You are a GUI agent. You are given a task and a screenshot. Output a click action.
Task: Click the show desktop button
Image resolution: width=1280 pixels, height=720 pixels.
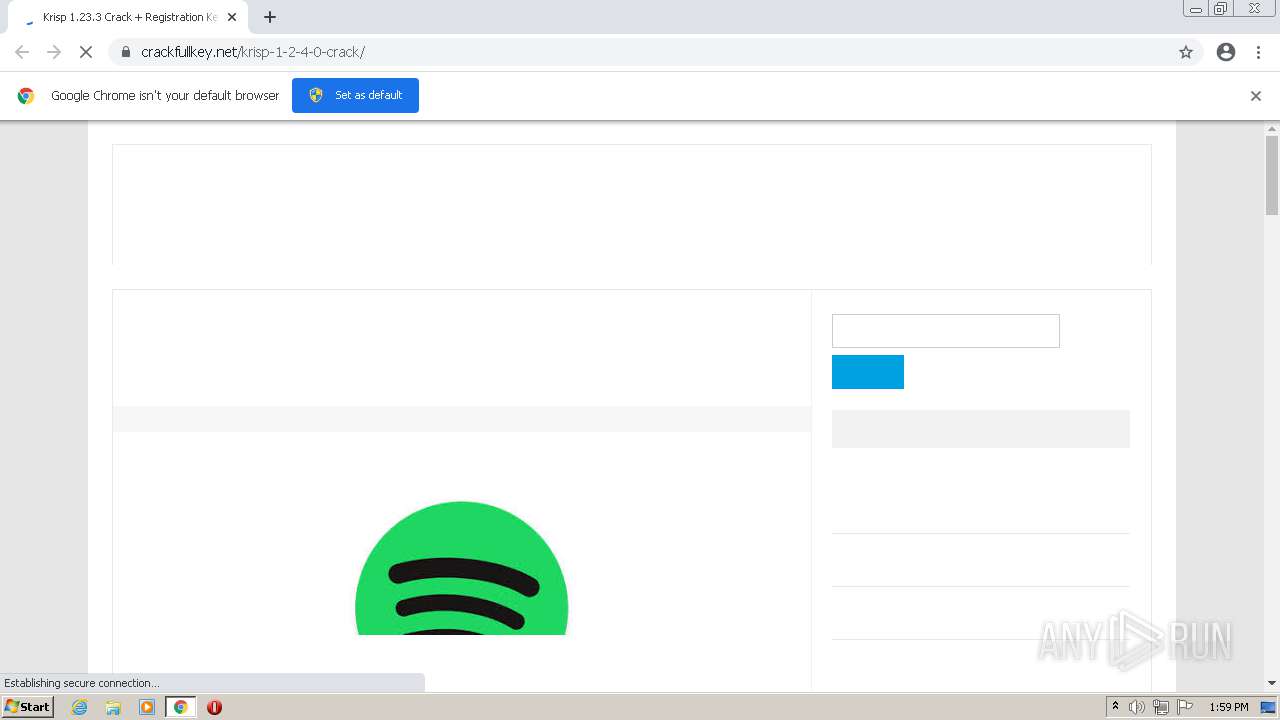point(1268,707)
